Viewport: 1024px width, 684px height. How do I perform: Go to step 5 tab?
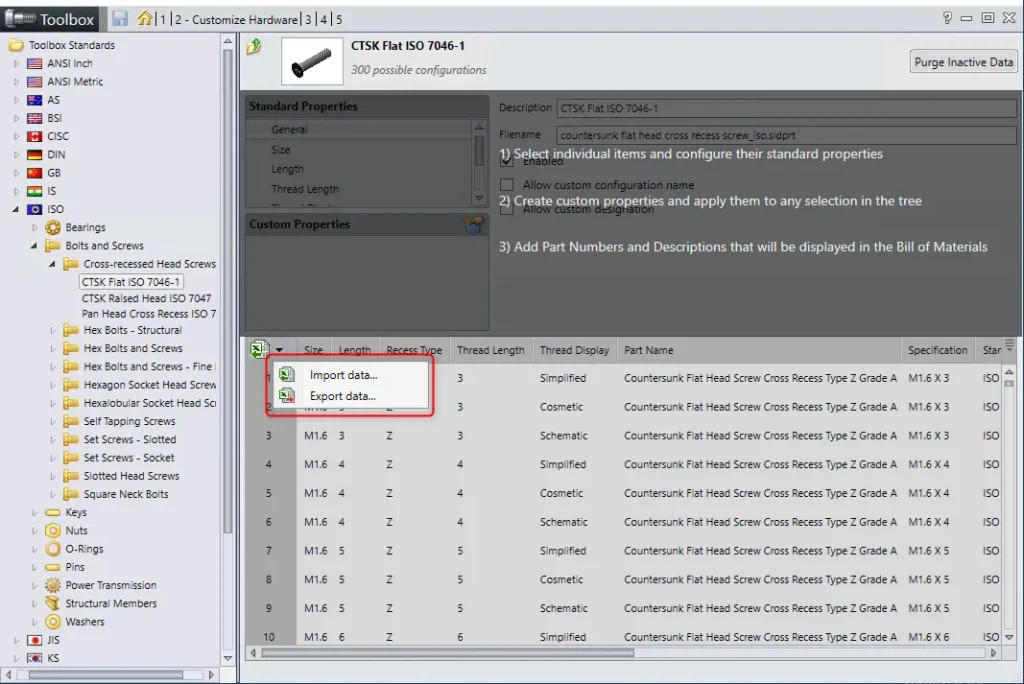(338, 20)
